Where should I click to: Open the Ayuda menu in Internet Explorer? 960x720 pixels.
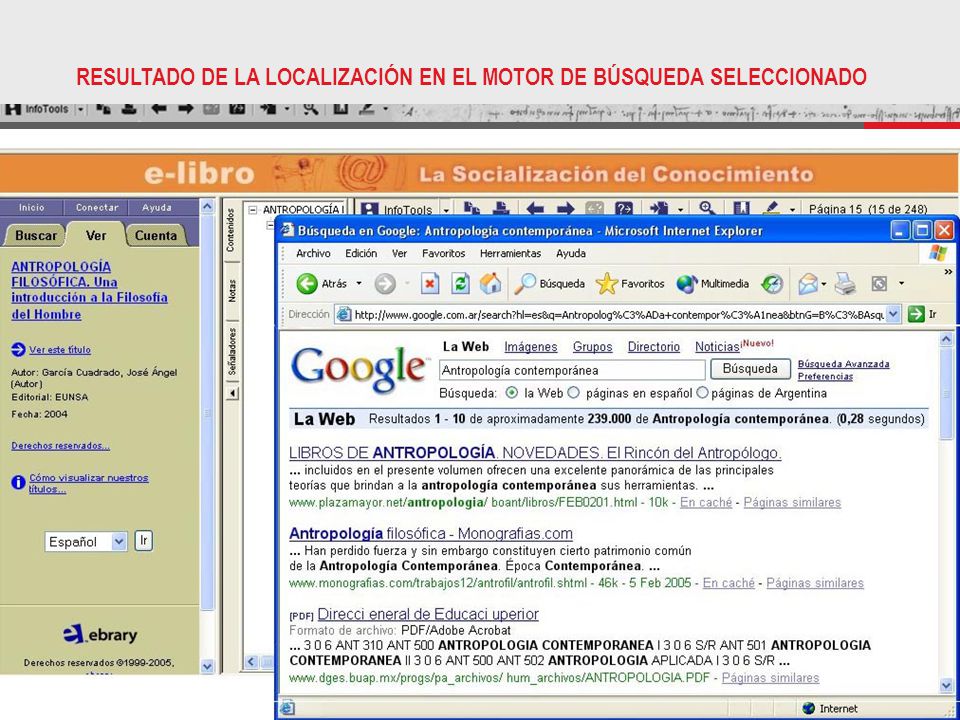coord(571,253)
